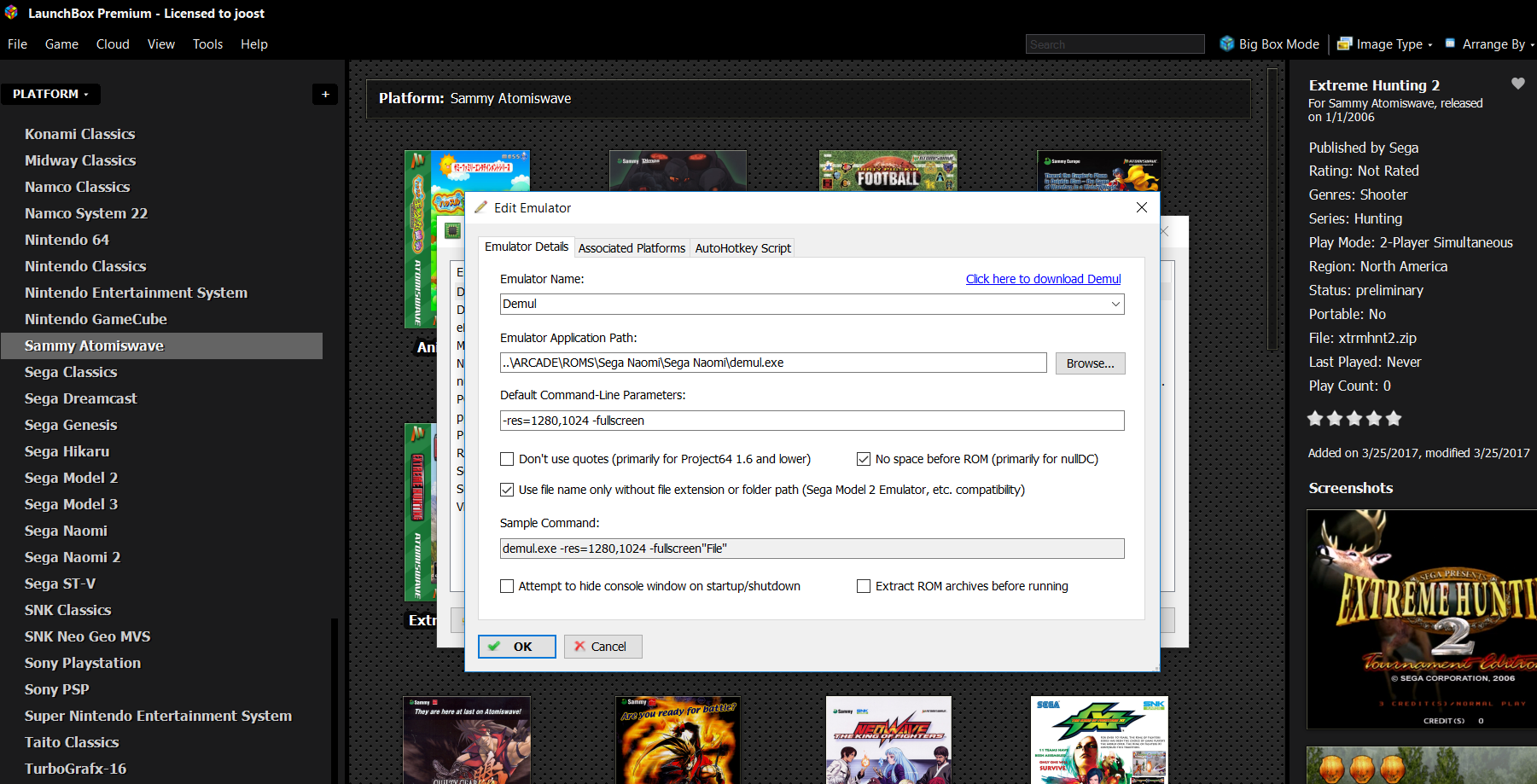Click the FOOTBALL game box art

[x=888, y=171]
